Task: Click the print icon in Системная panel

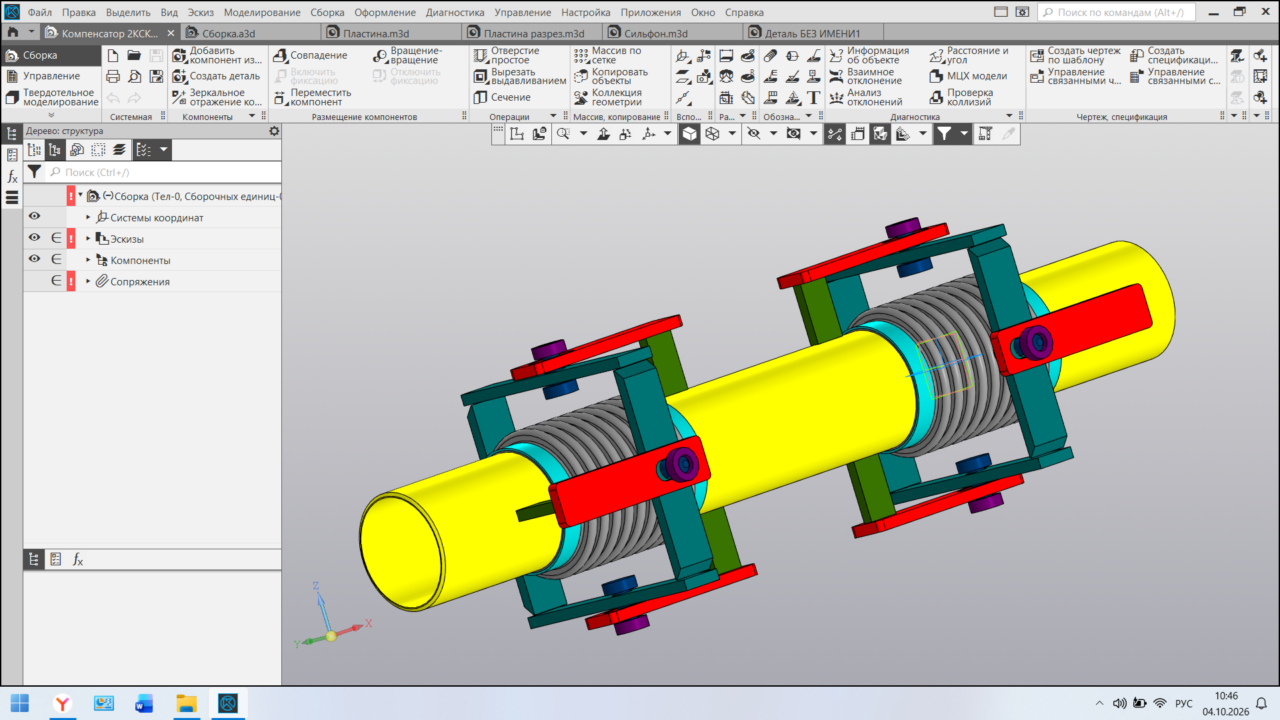Action: pos(113,77)
